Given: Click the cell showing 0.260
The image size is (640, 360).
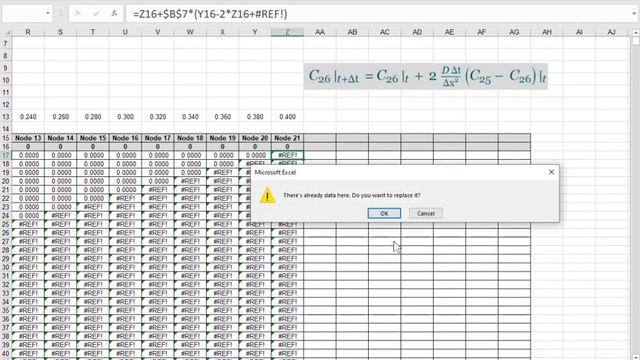Looking at the screenshot, I should coord(60,117).
